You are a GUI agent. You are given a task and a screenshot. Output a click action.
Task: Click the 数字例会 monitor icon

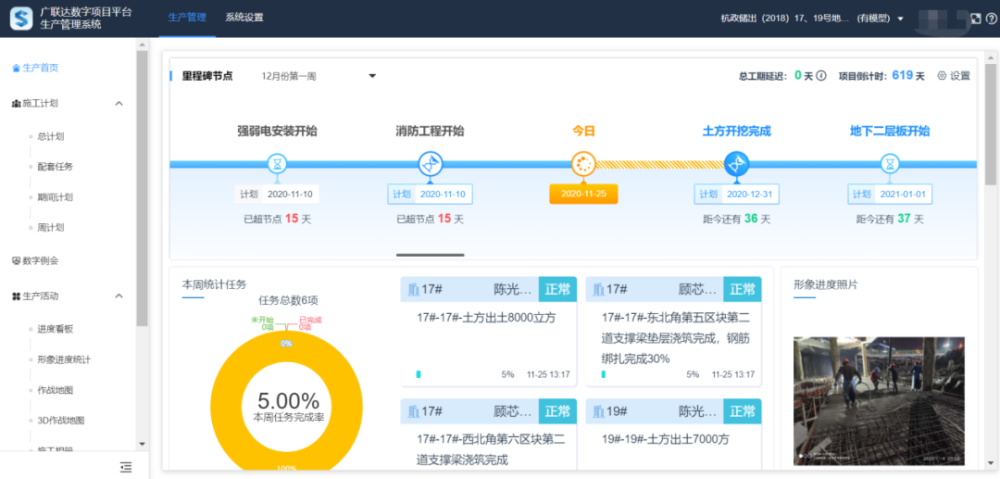16,261
